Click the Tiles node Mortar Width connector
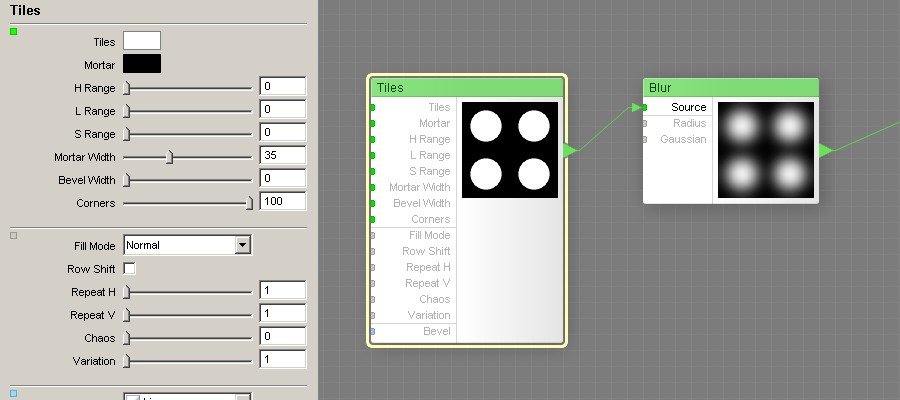This screenshot has width=900, height=400. (x=373, y=187)
